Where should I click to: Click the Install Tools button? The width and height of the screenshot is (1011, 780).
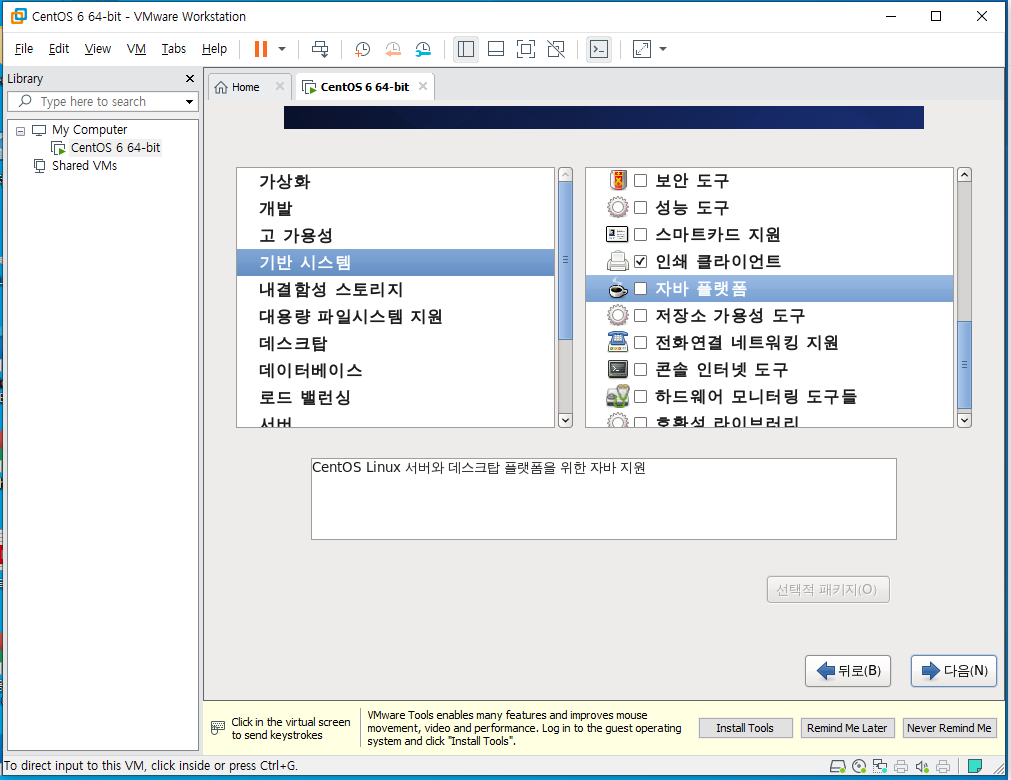pos(745,728)
